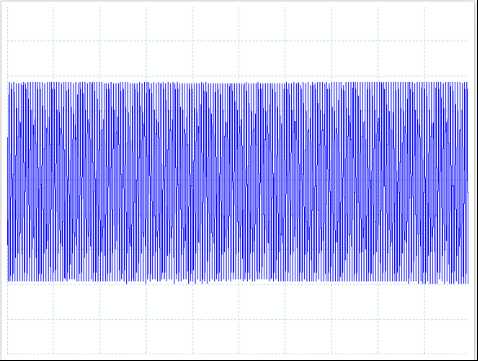Click the blue oscillating waveform trace
The height and width of the screenshot is (361, 478).
tap(238, 183)
